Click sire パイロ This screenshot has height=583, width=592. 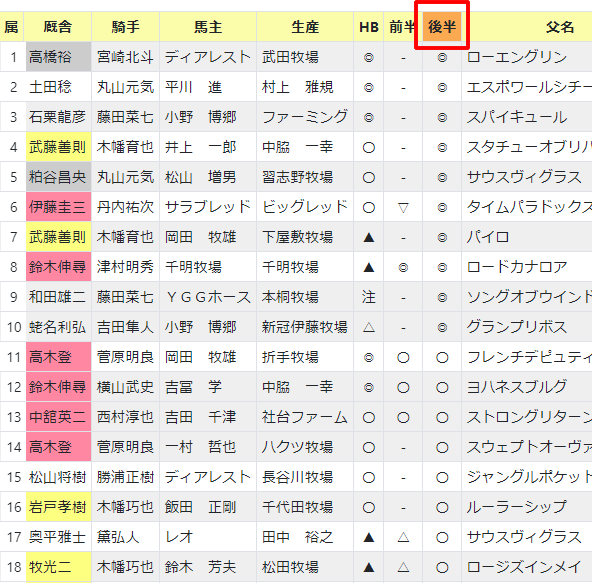(x=488, y=237)
